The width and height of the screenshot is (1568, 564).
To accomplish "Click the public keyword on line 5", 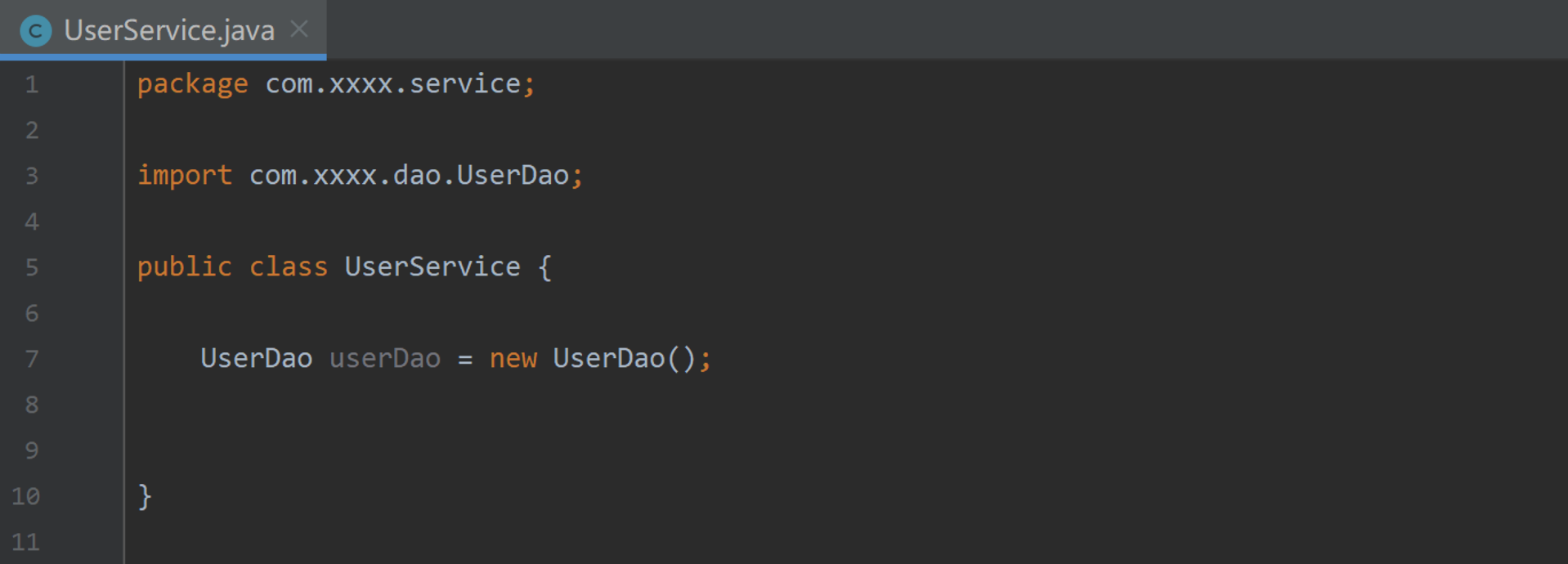I will coord(184,267).
